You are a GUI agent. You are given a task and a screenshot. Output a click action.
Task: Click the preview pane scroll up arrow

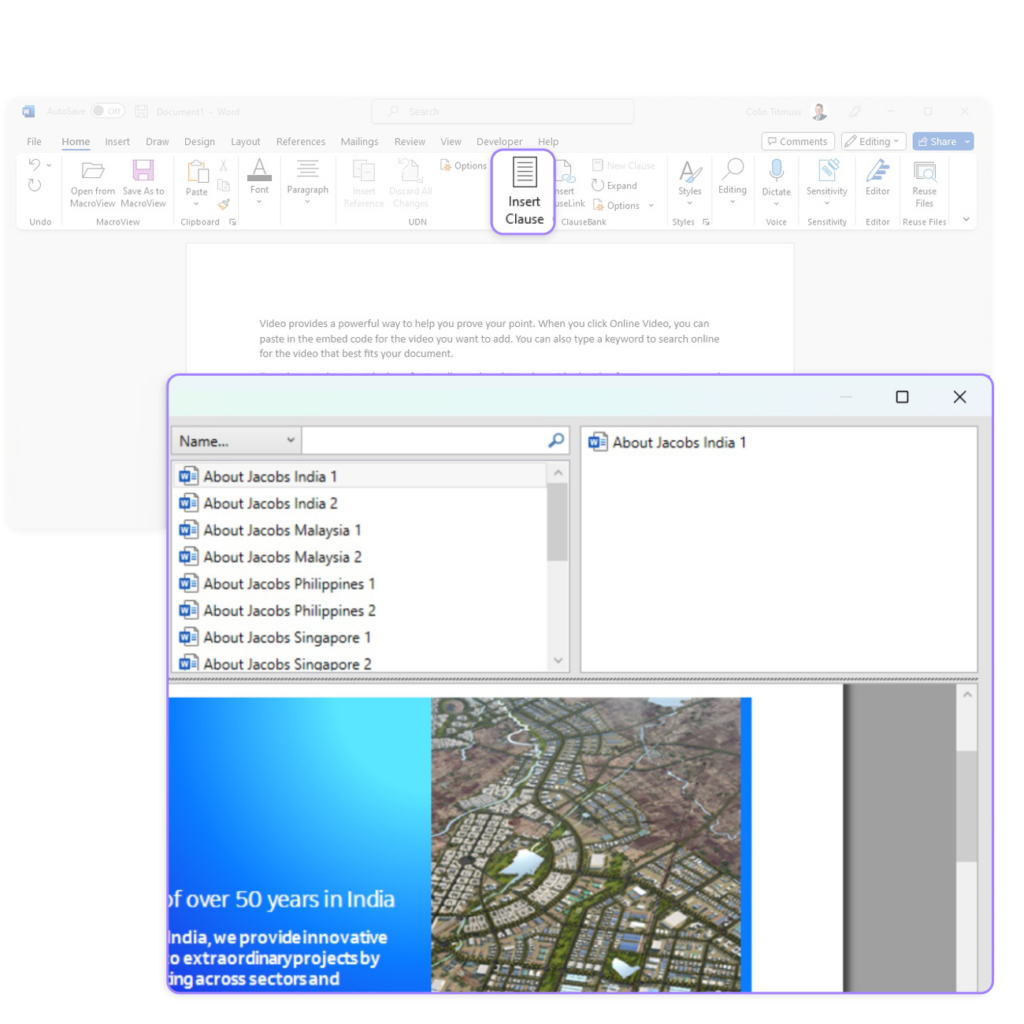[967, 695]
